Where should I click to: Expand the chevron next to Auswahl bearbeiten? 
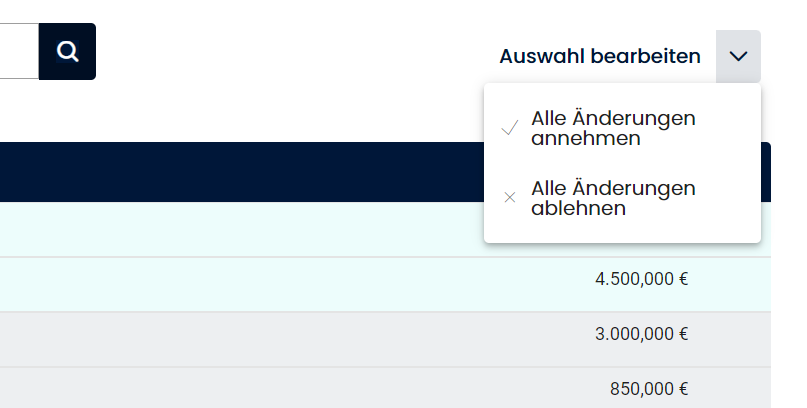point(738,56)
